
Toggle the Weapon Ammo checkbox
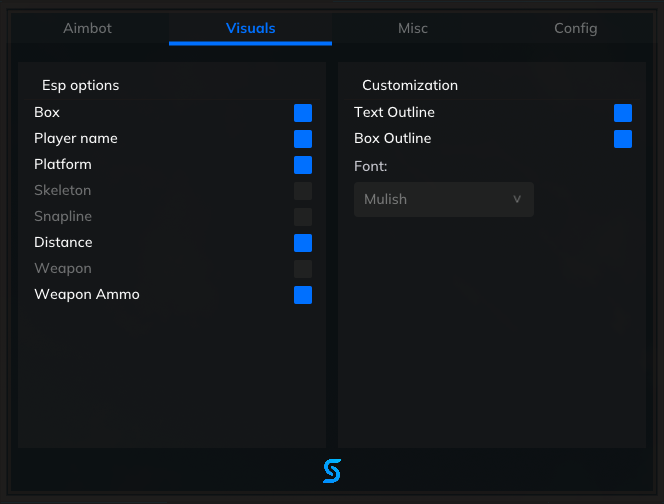[303, 295]
